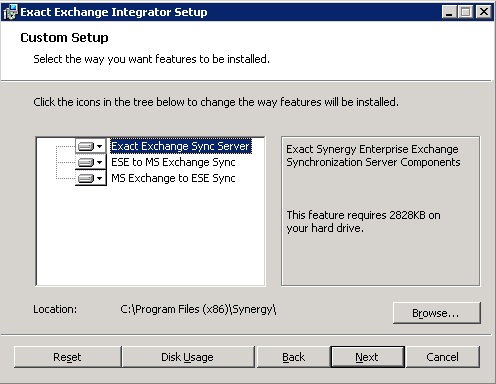
Task: Open dropdown arrow for Exact Exchange Sync Server
Action: (99, 146)
